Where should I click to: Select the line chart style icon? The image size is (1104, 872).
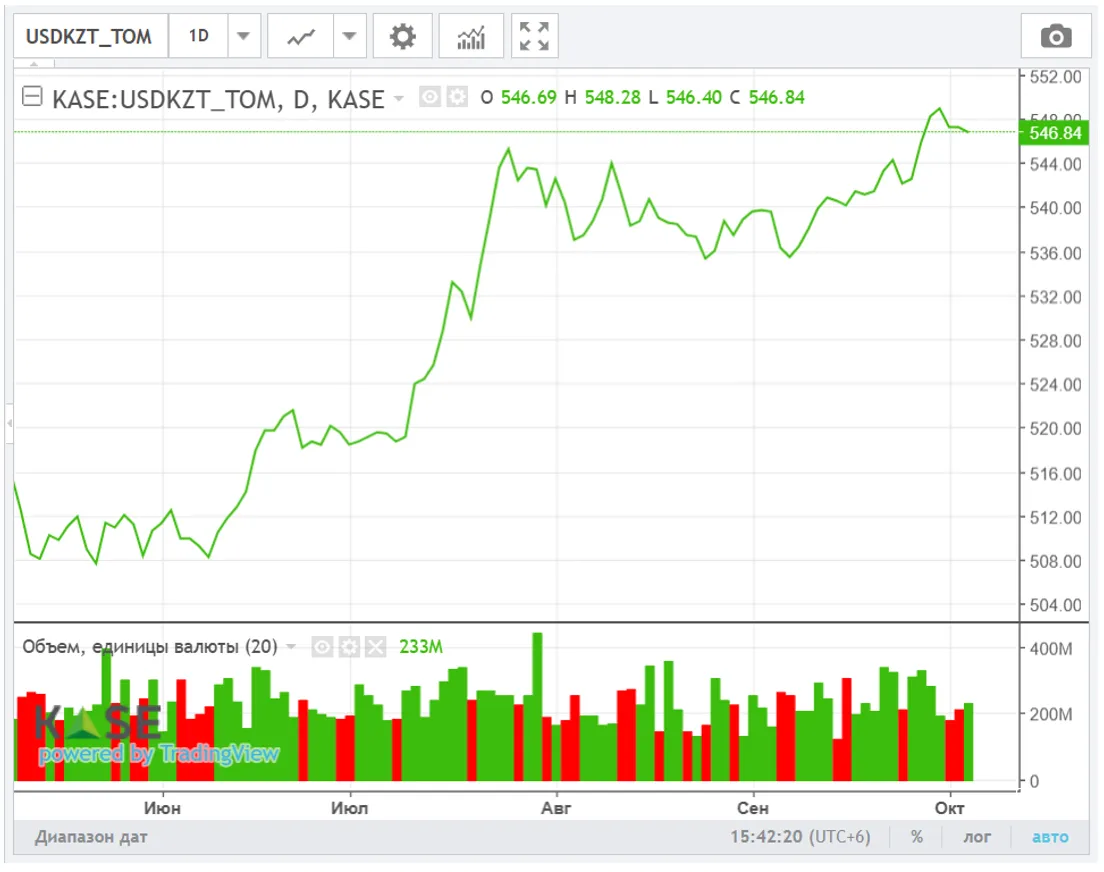[301, 37]
